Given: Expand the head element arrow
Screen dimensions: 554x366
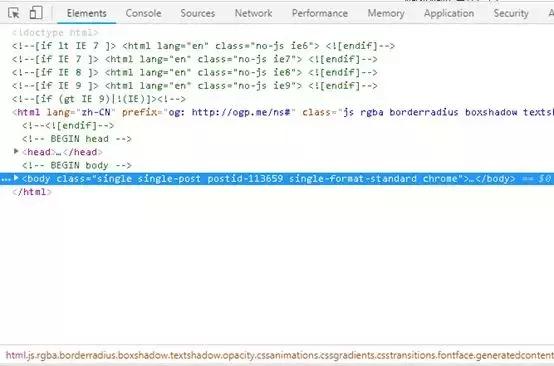Looking at the screenshot, I should tap(16, 152).
